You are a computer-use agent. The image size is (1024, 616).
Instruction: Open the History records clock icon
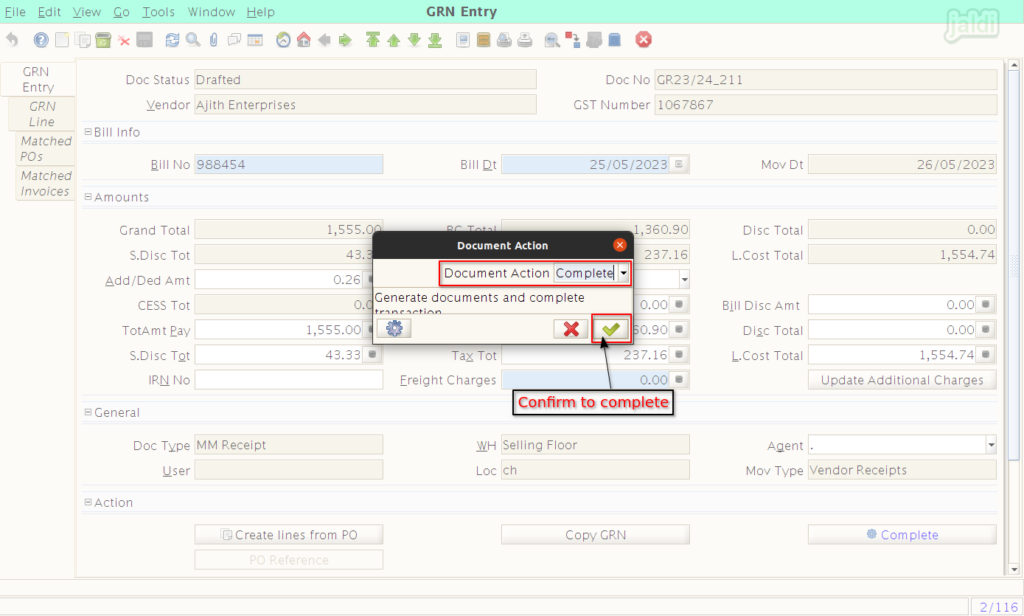click(283, 40)
